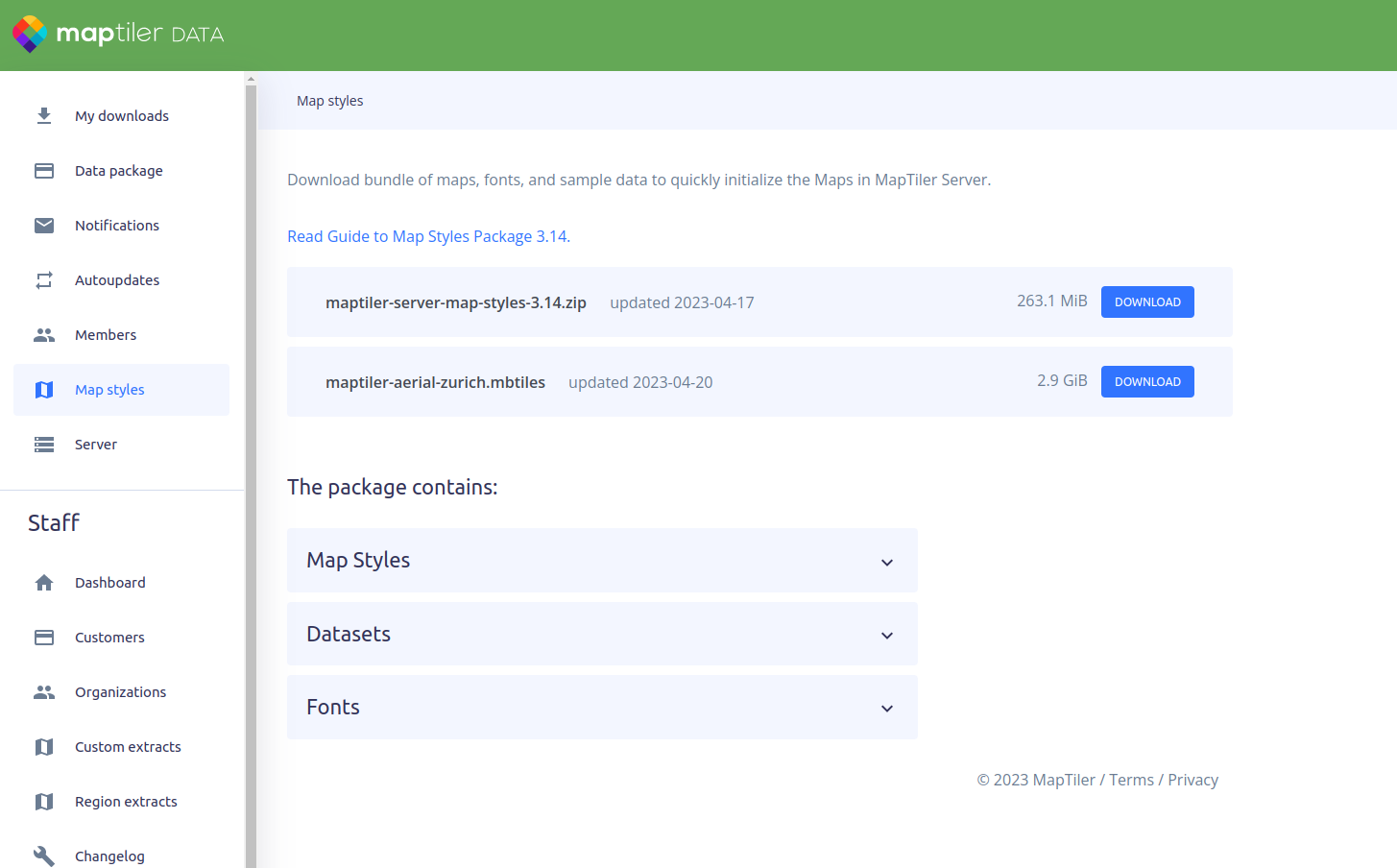The height and width of the screenshot is (868, 1397).
Task: Download maptiler-aerial-zurich.mbtiles
Action: tap(1147, 382)
